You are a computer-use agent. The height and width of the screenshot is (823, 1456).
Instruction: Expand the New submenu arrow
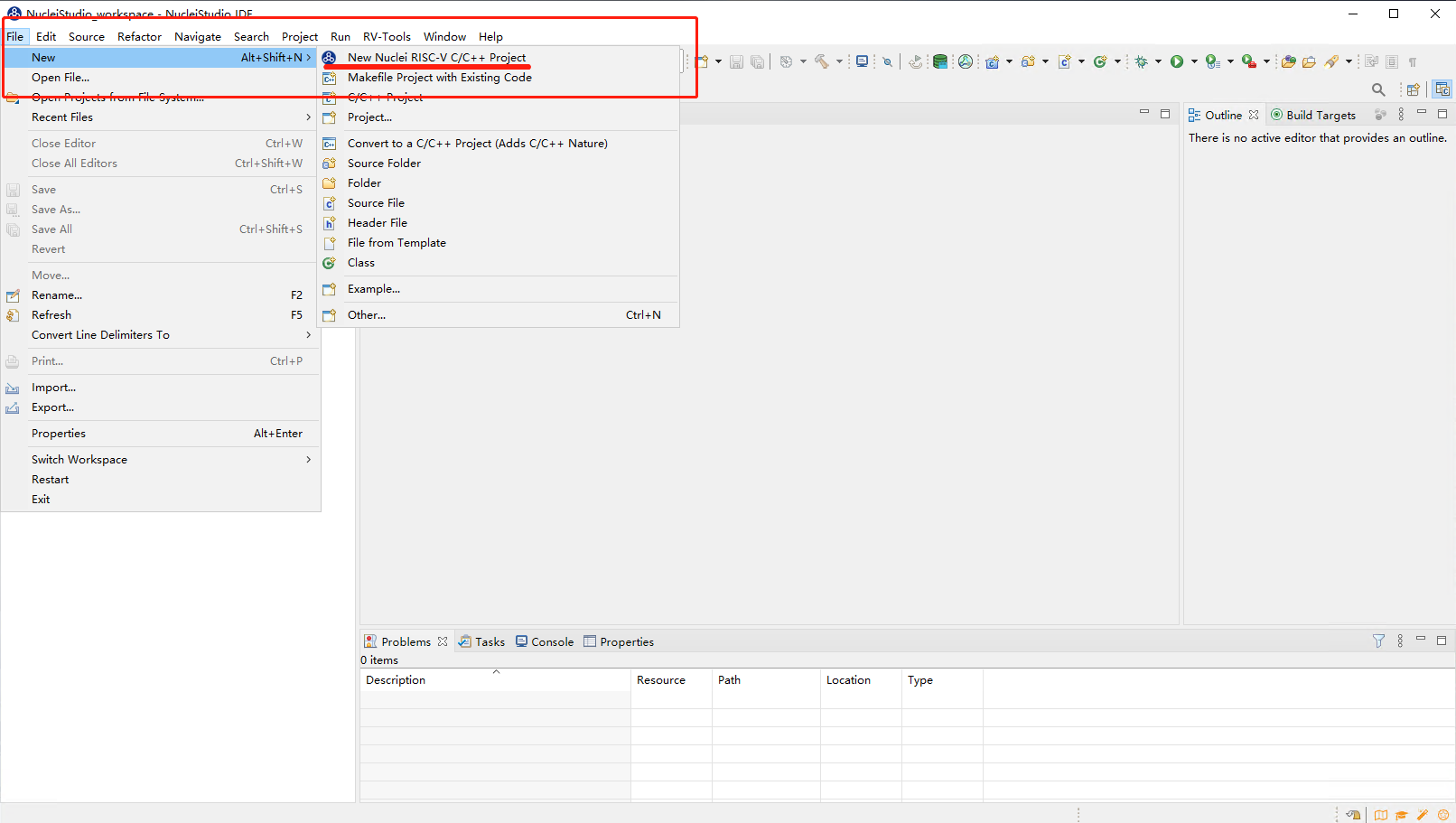[x=309, y=57]
